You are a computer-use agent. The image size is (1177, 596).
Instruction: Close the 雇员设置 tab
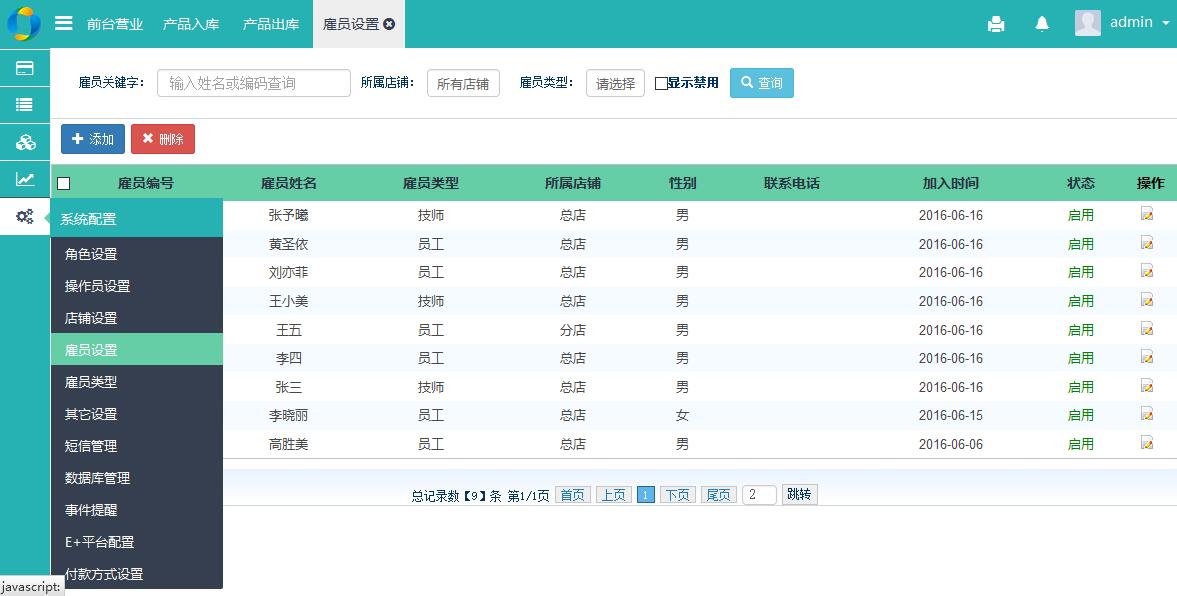coord(389,24)
